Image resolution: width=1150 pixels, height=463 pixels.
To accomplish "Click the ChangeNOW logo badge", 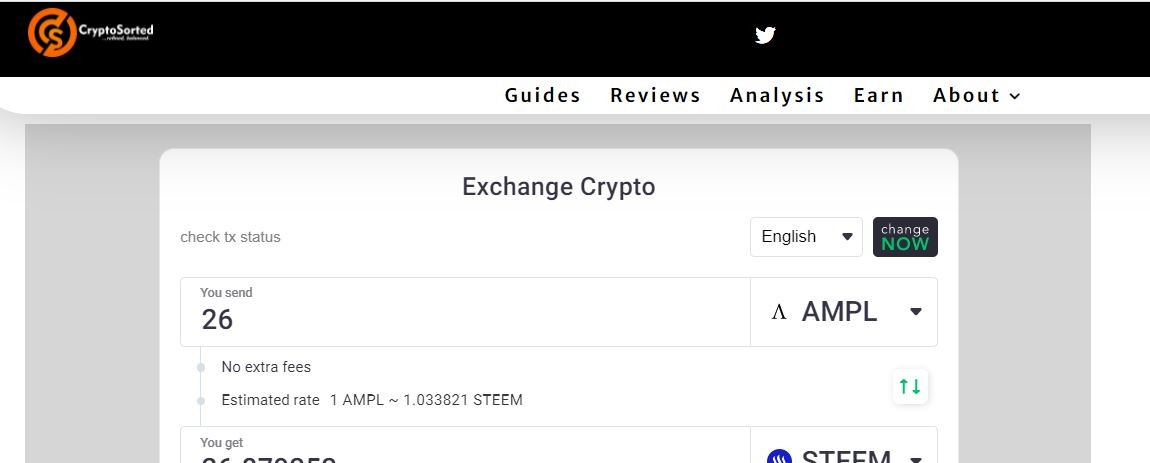I will coord(905,237).
